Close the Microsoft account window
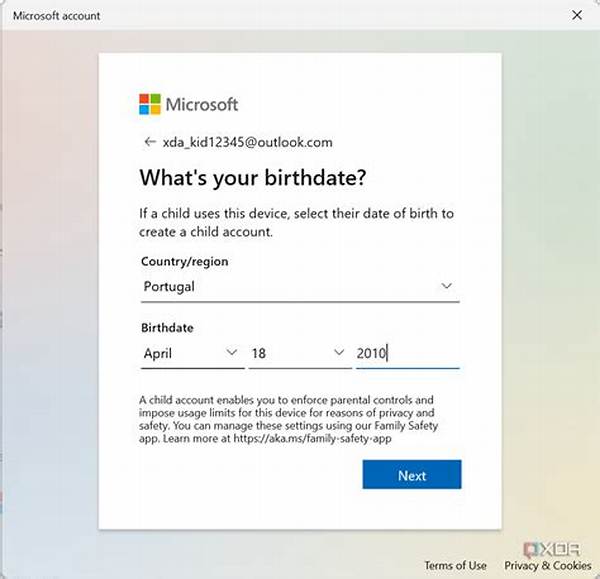This screenshot has height=579, width=600. click(x=577, y=15)
